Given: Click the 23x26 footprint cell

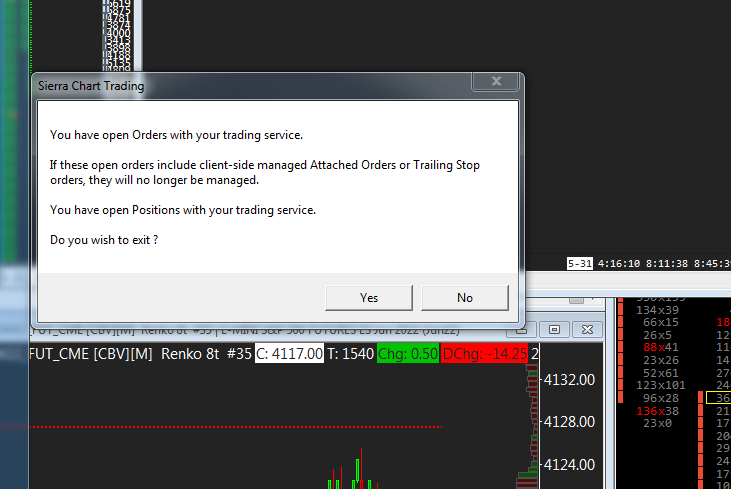Looking at the screenshot, I should [x=661, y=360].
